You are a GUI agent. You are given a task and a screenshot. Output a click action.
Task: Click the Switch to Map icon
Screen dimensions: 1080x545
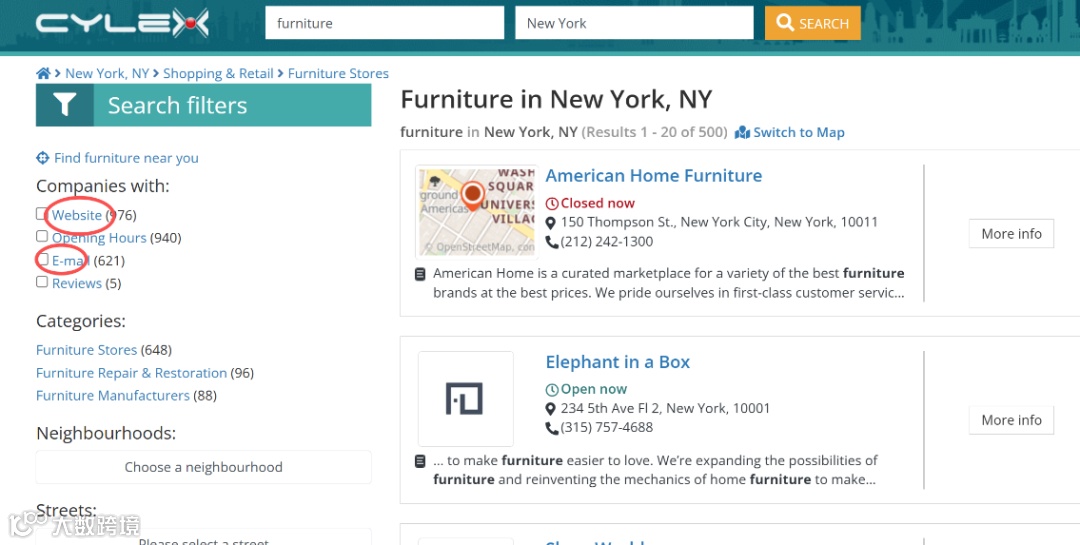coord(742,132)
